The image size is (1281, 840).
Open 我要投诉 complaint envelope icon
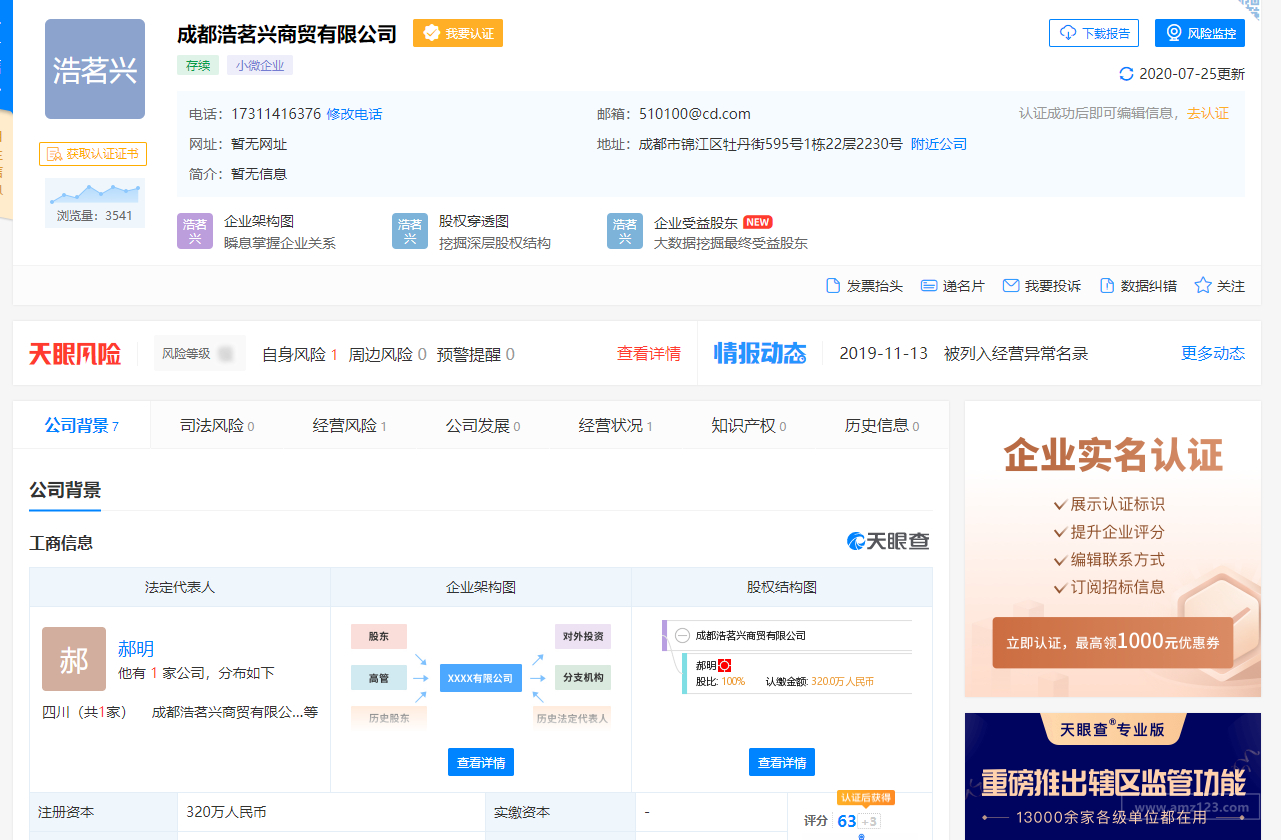pos(1011,286)
